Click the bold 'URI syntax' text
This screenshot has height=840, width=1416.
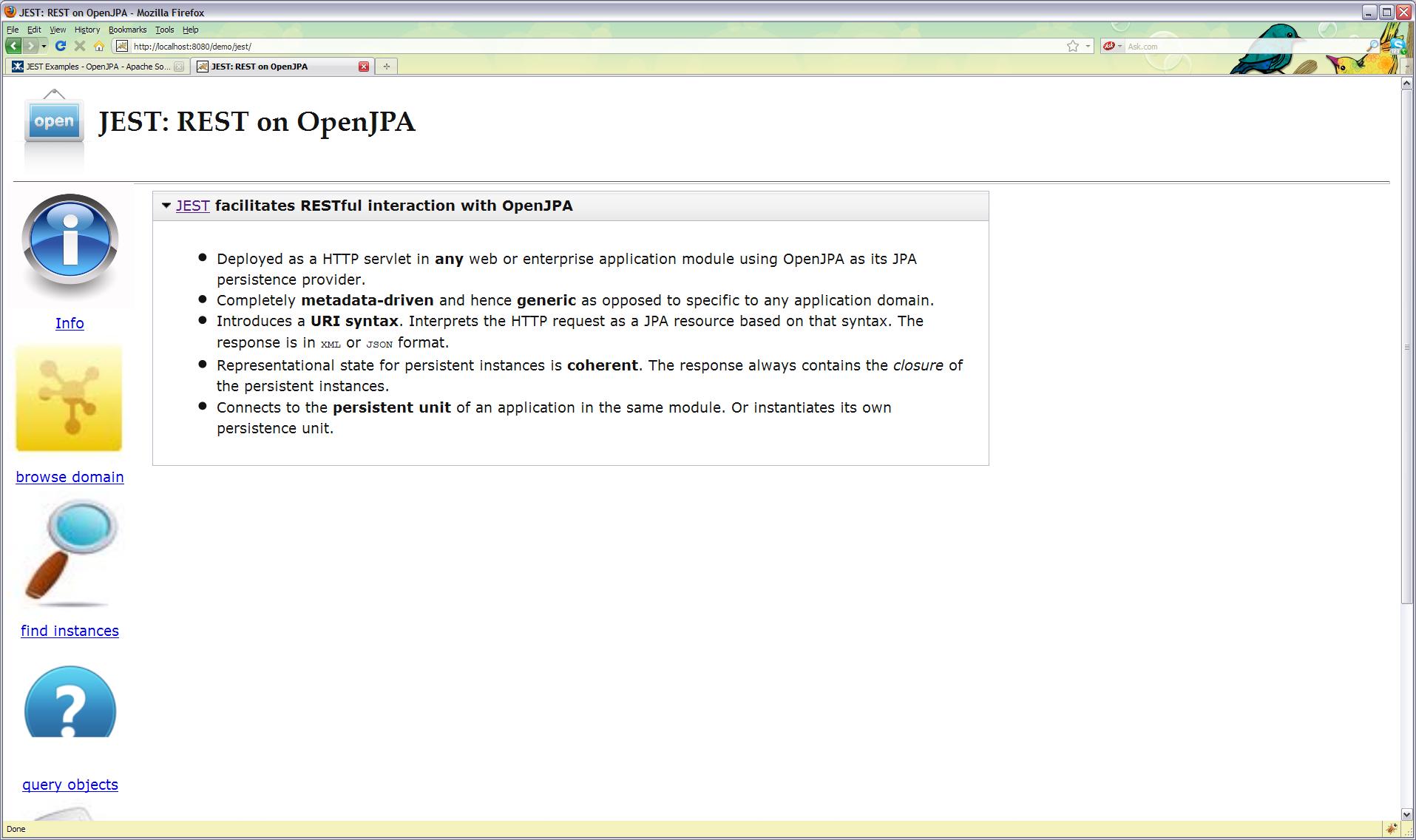tap(354, 321)
